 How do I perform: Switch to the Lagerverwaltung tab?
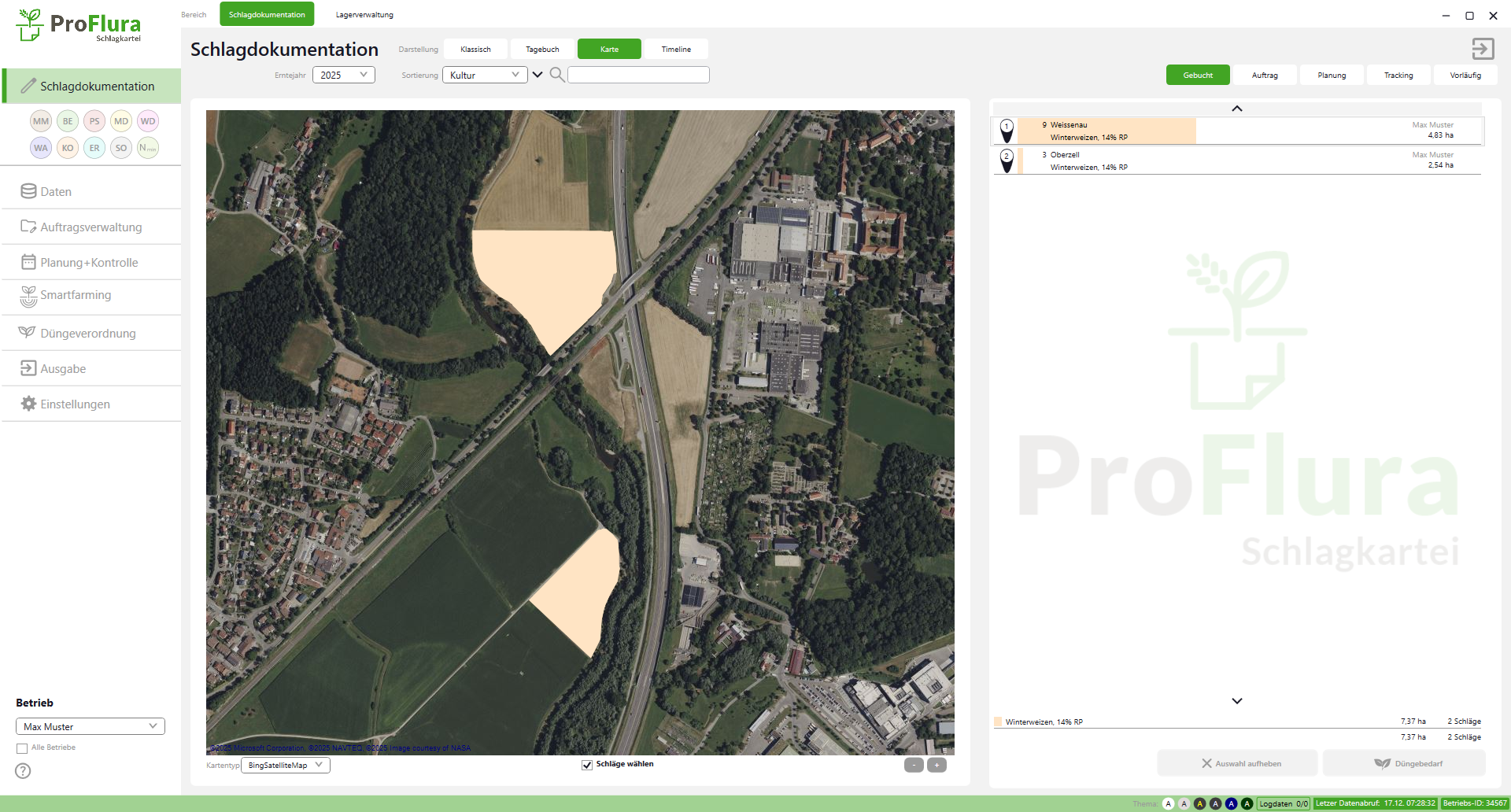click(x=364, y=14)
